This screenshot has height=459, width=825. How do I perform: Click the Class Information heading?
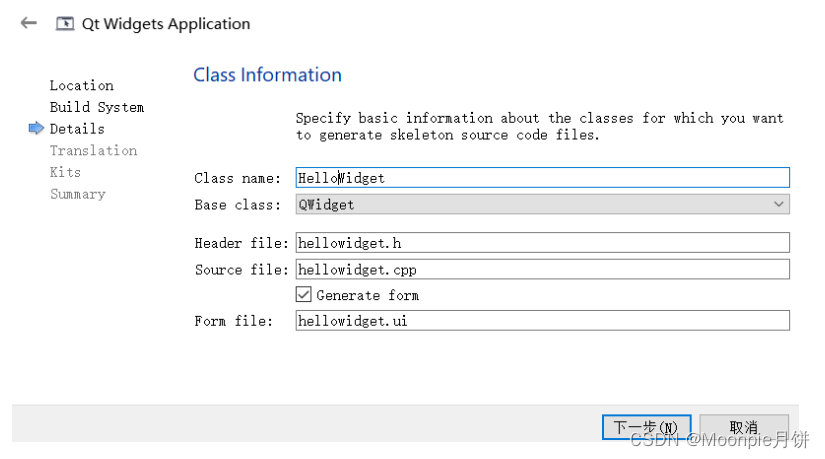(x=267, y=75)
